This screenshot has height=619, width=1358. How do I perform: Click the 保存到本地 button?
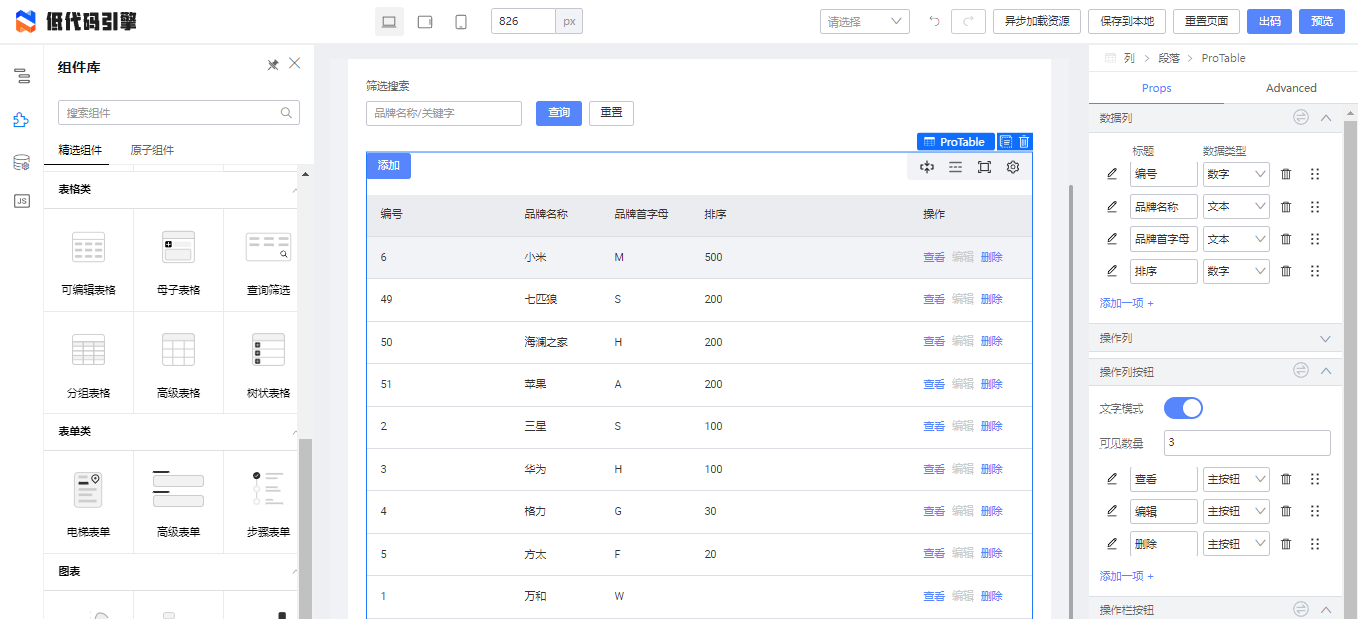click(x=1126, y=21)
